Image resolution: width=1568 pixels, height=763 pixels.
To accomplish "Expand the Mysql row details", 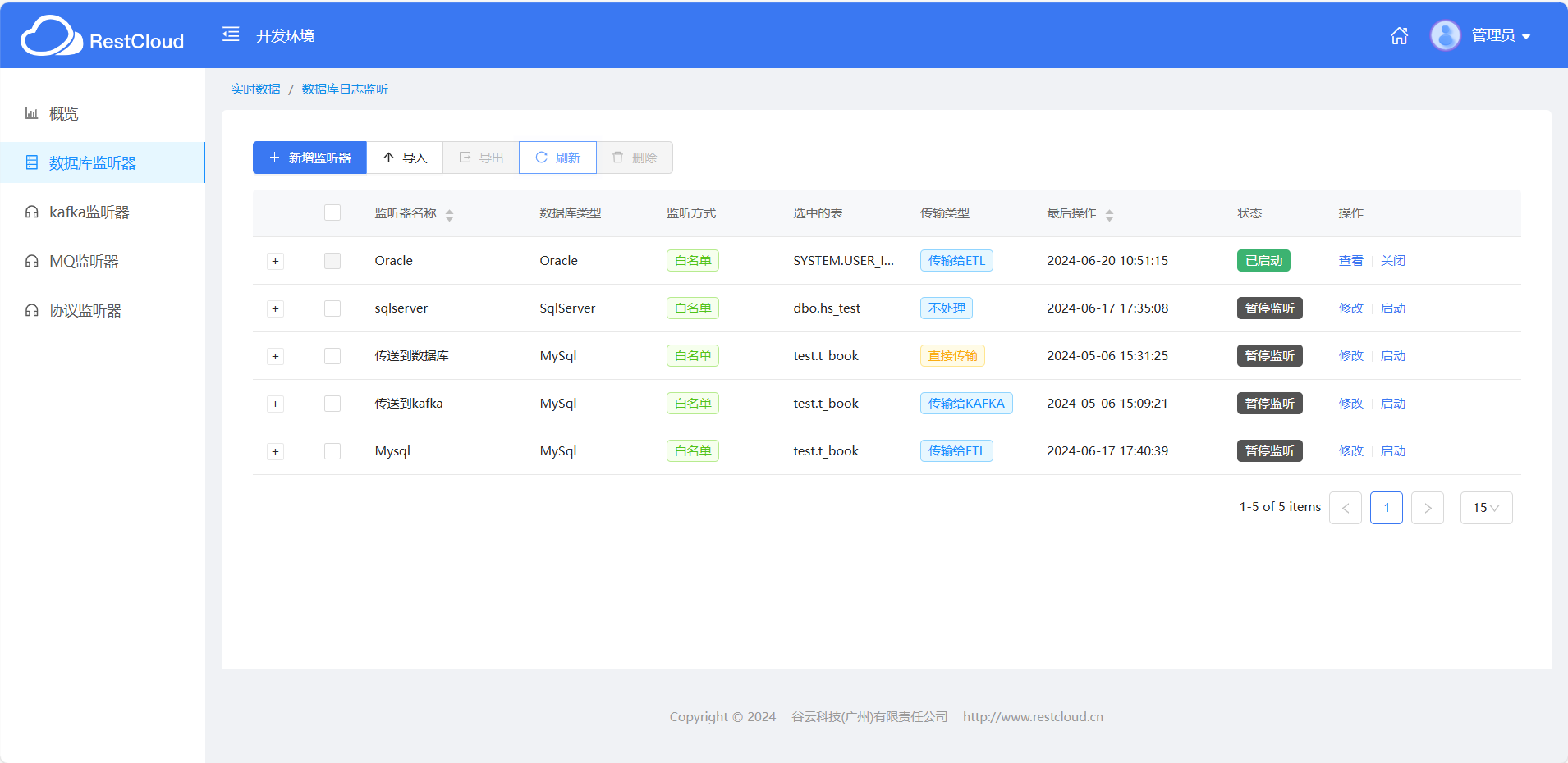I will tap(276, 451).
